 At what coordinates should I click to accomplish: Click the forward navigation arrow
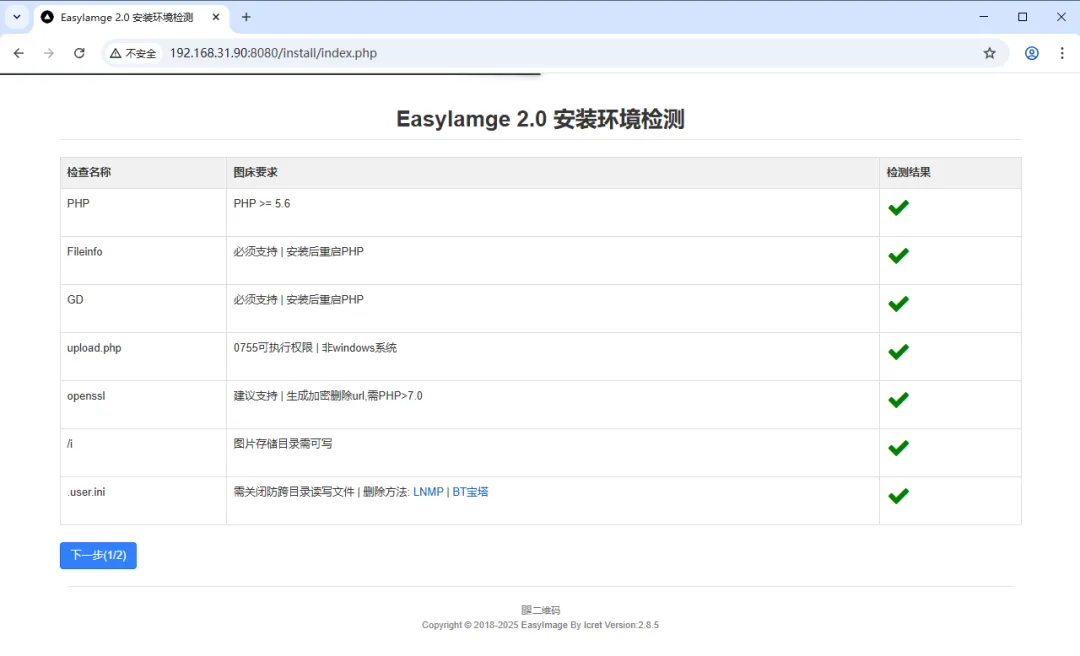tap(48, 53)
